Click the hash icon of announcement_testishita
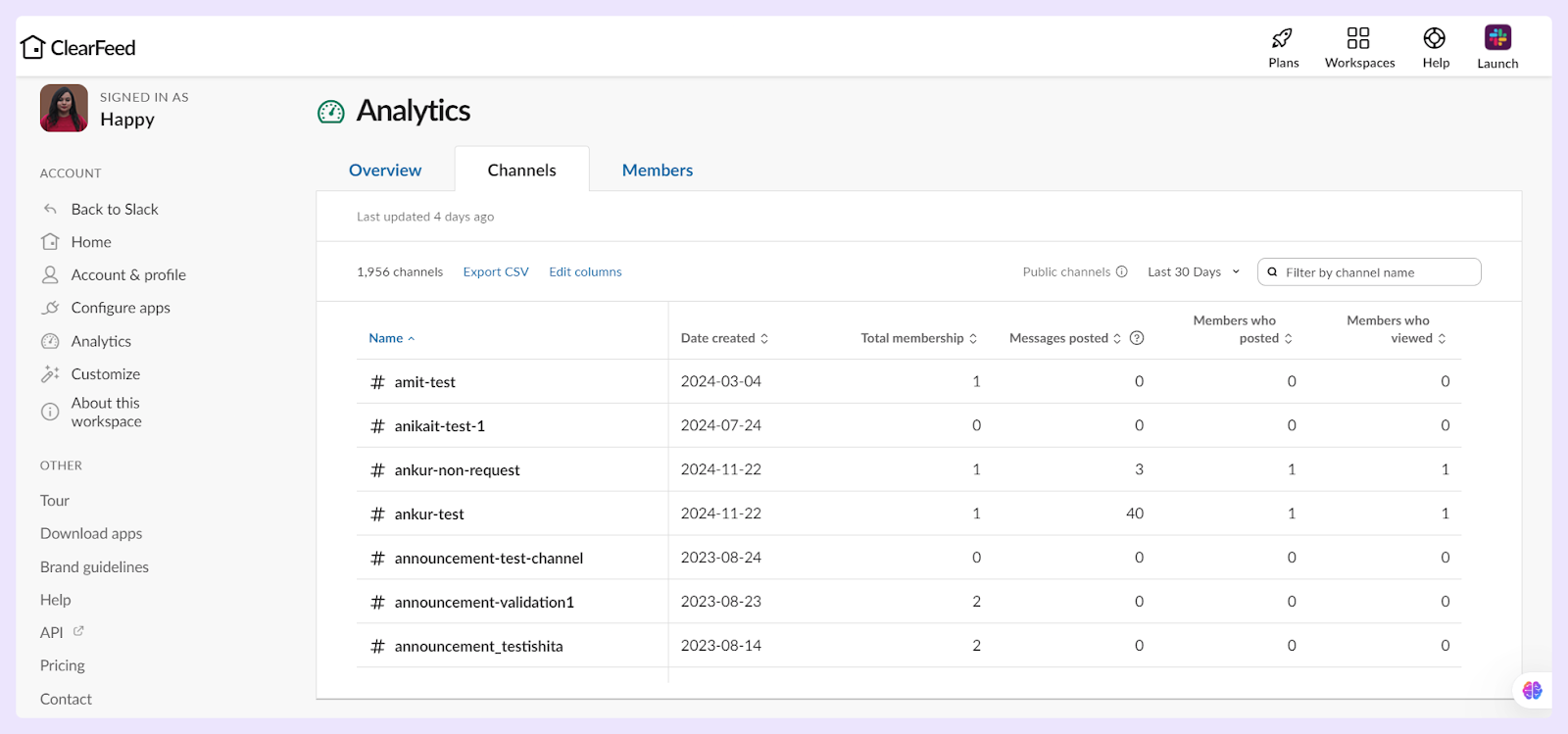 [377, 647]
